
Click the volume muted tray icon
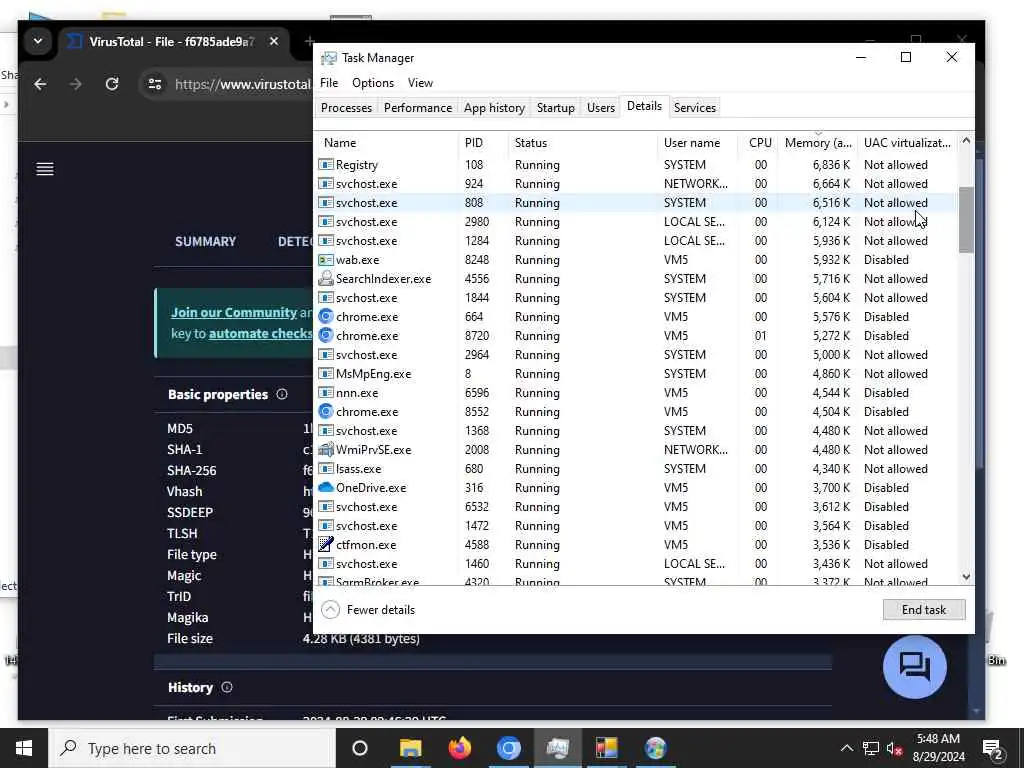(894, 748)
